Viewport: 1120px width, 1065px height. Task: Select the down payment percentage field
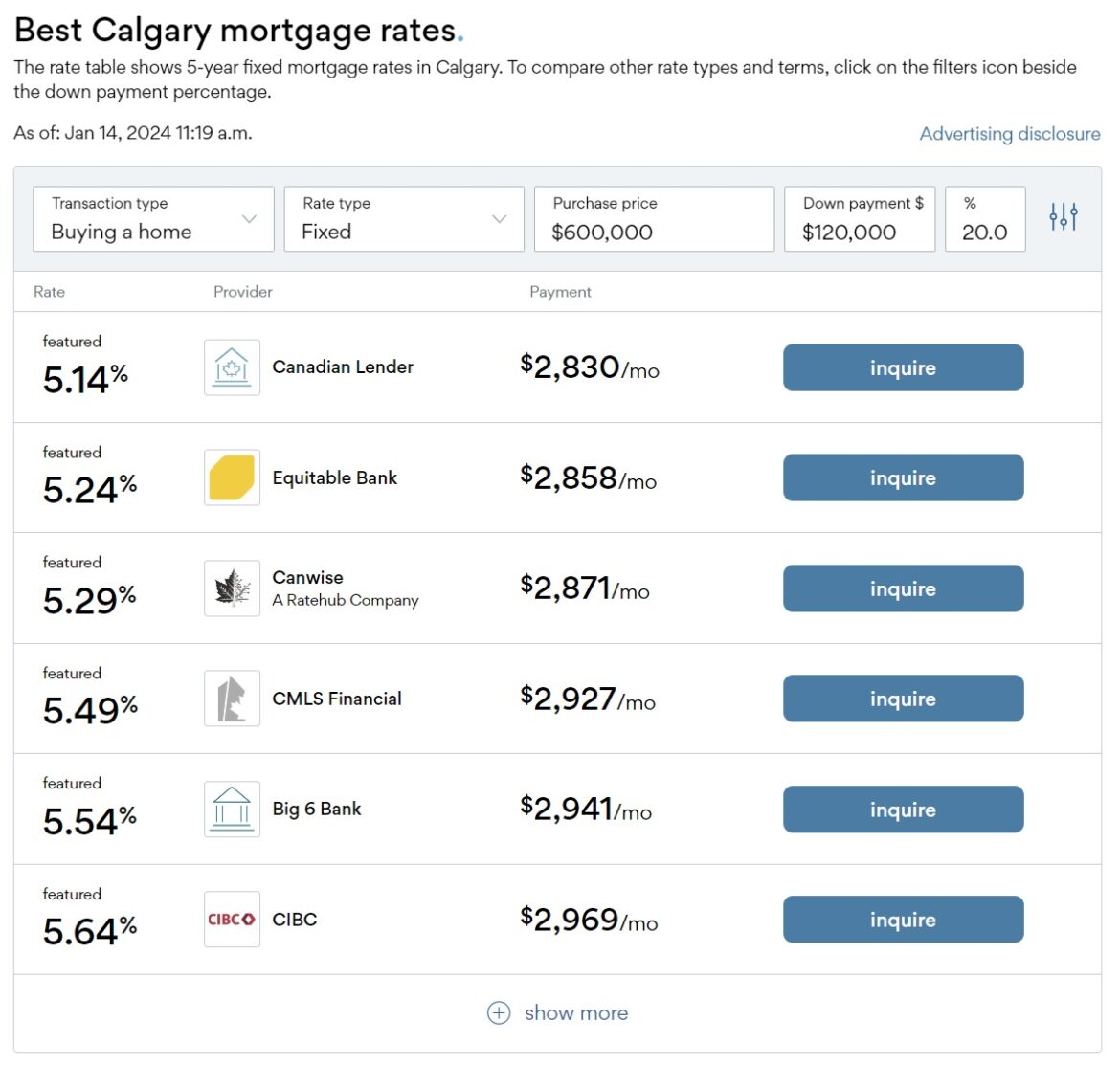[985, 219]
